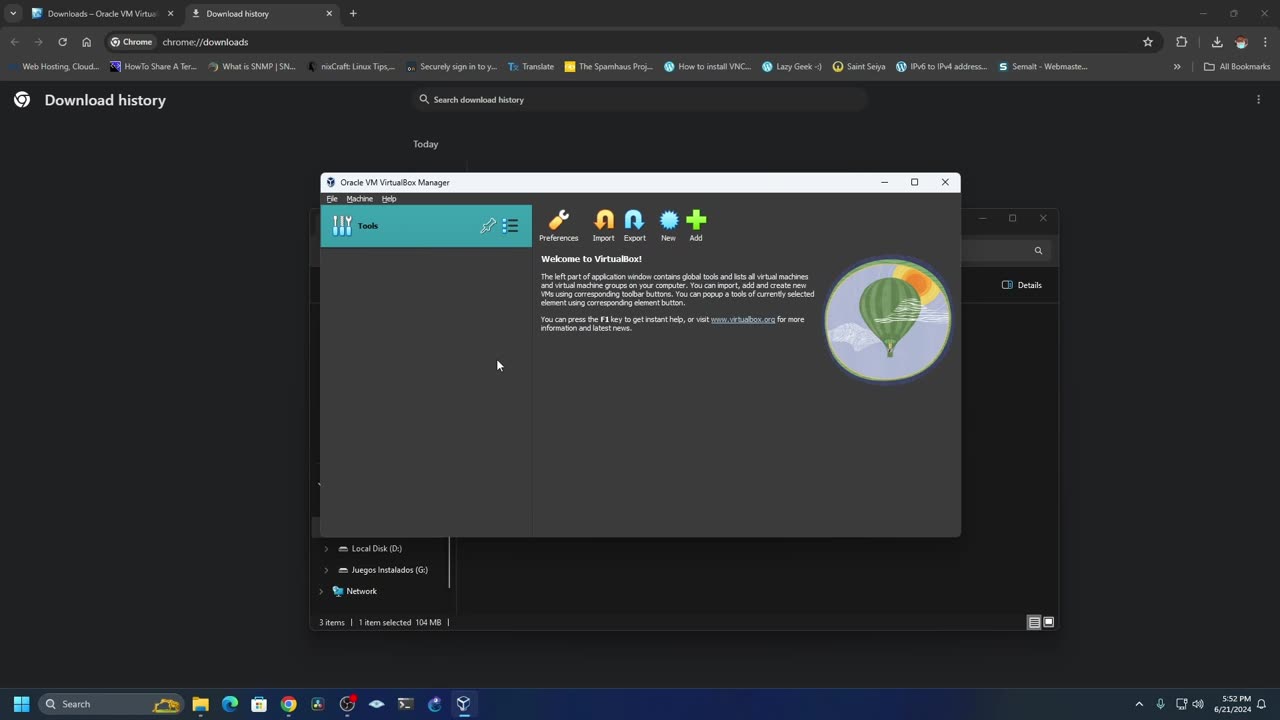The height and width of the screenshot is (720, 1280).
Task: Follow the www.virtualbox.org link
Action: click(x=742, y=319)
